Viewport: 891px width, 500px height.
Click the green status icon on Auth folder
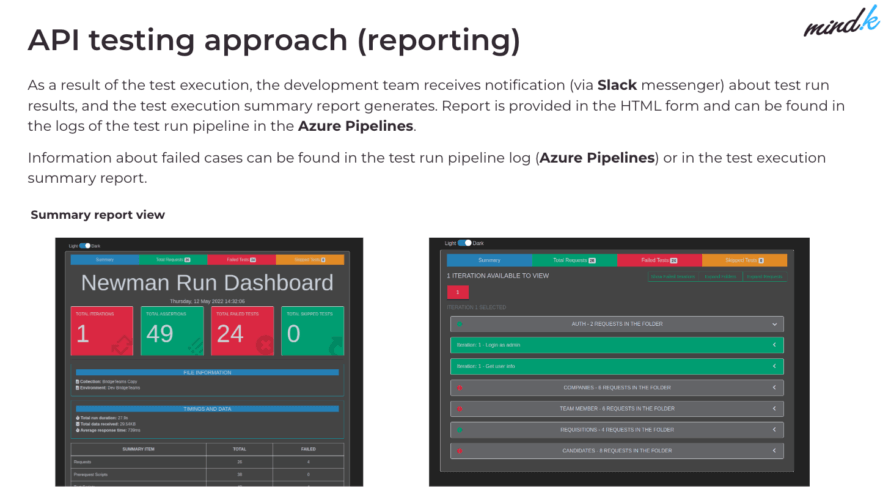[x=460, y=324]
